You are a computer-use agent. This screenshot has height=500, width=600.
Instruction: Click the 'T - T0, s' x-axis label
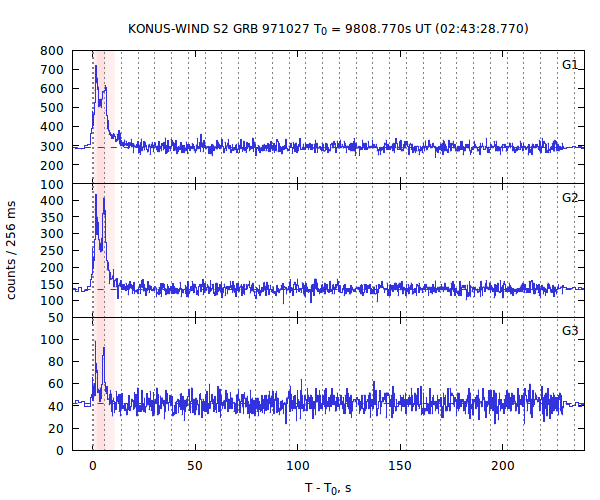tap(328, 489)
